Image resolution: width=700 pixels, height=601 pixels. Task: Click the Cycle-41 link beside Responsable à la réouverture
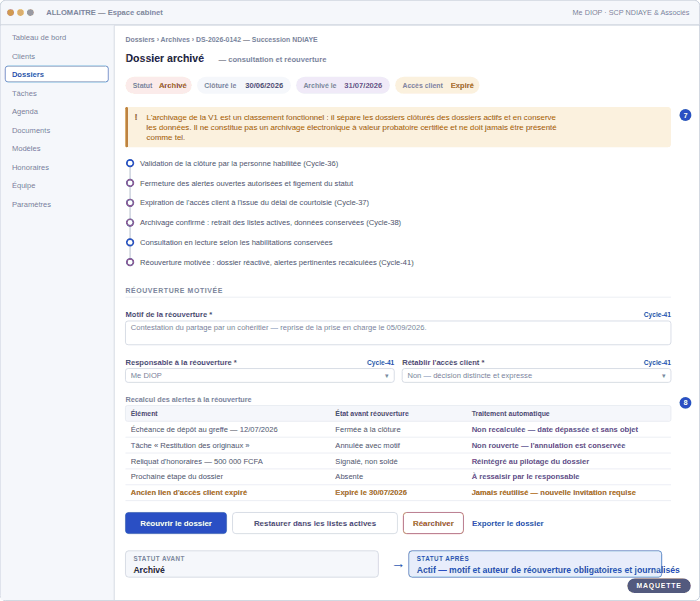coord(380,363)
